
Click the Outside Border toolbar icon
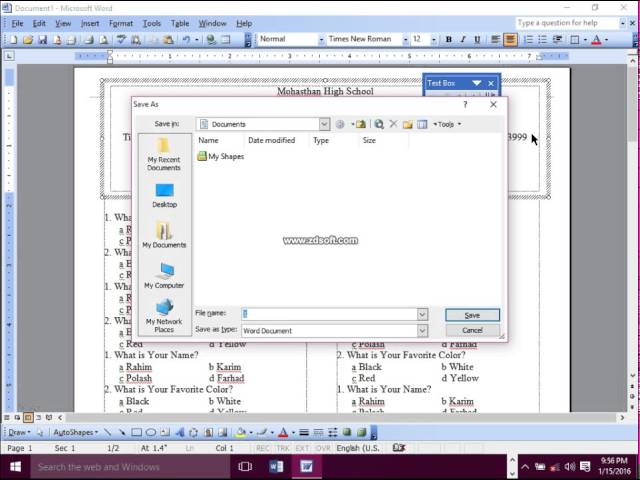click(x=575, y=40)
